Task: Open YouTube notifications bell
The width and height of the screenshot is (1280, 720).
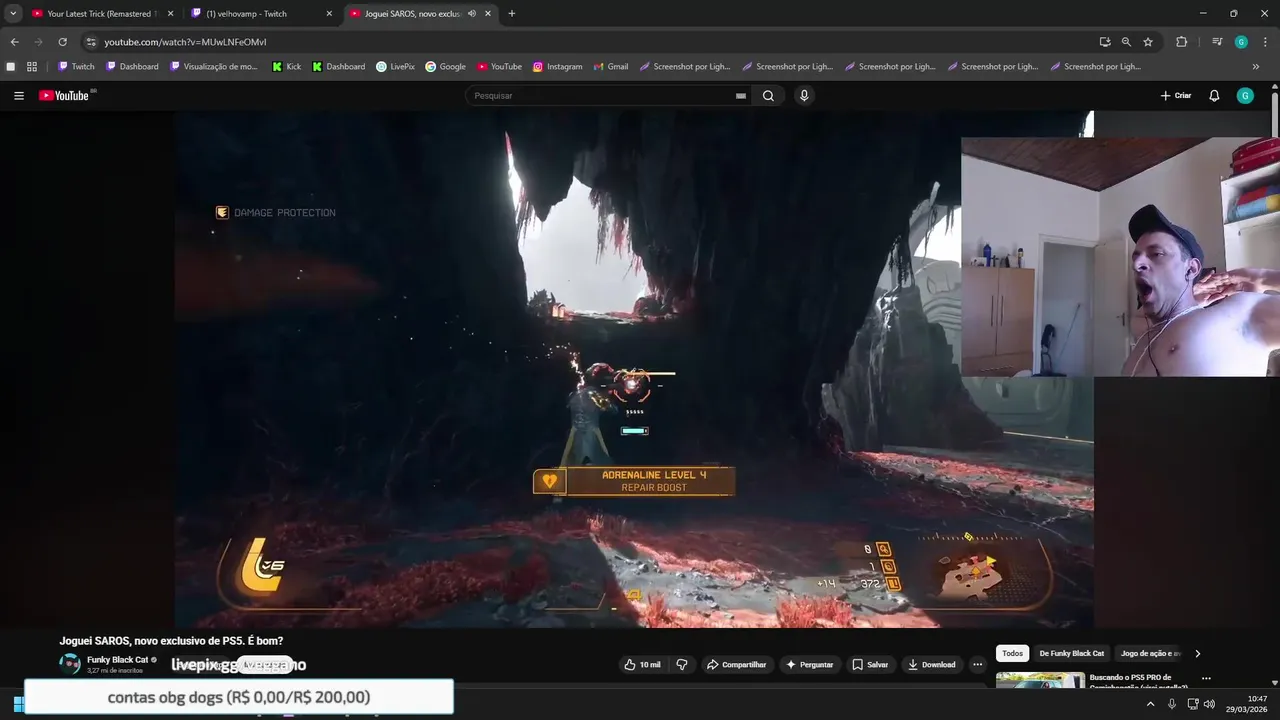Action: 1214,96
